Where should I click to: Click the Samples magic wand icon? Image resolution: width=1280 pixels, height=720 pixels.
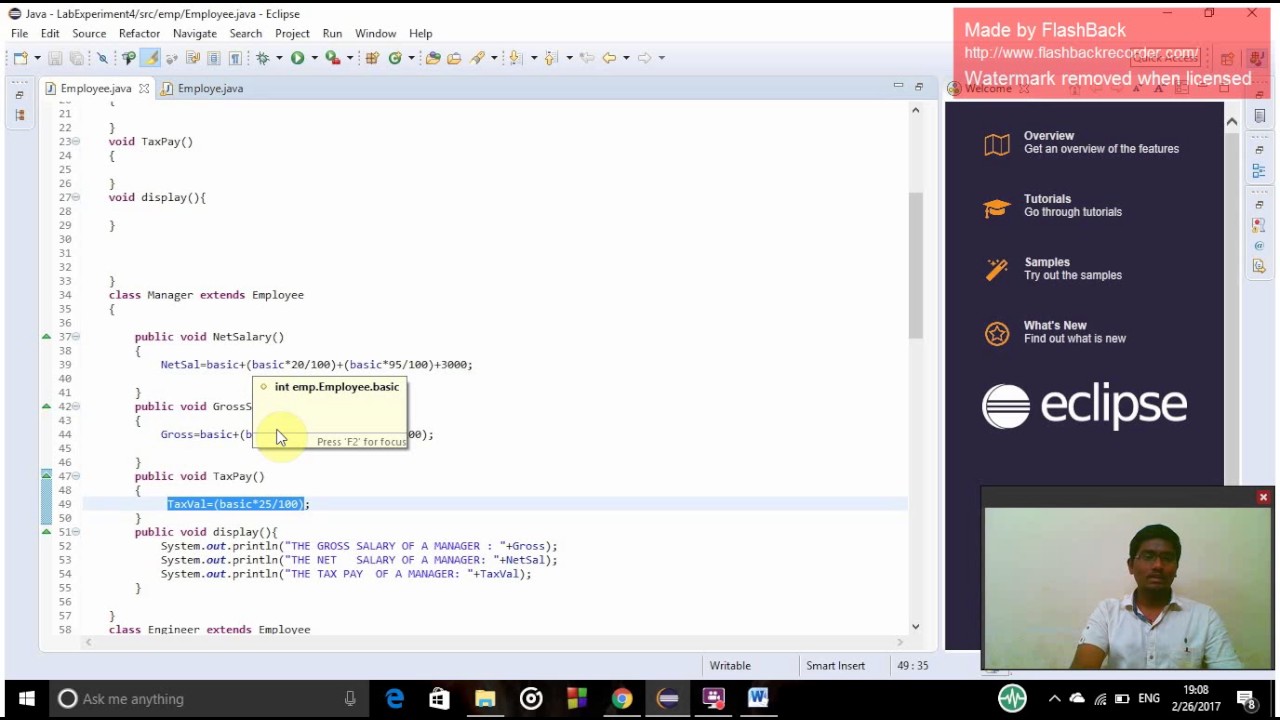(x=997, y=270)
